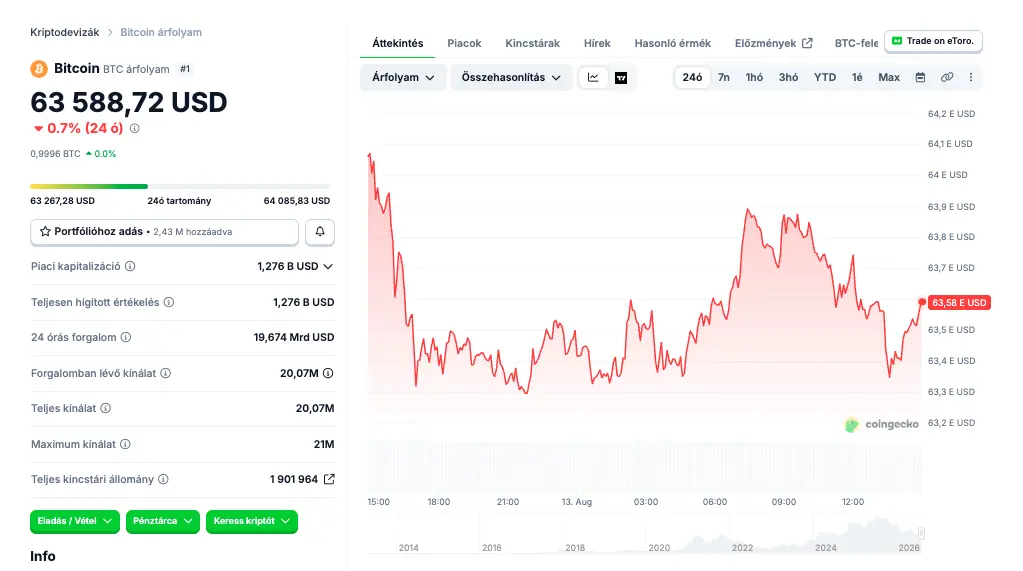The width and height of the screenshot is (1023, 571).
Task: Open the Összehasonlítás dropdown
Action: [x=511, y=78]
